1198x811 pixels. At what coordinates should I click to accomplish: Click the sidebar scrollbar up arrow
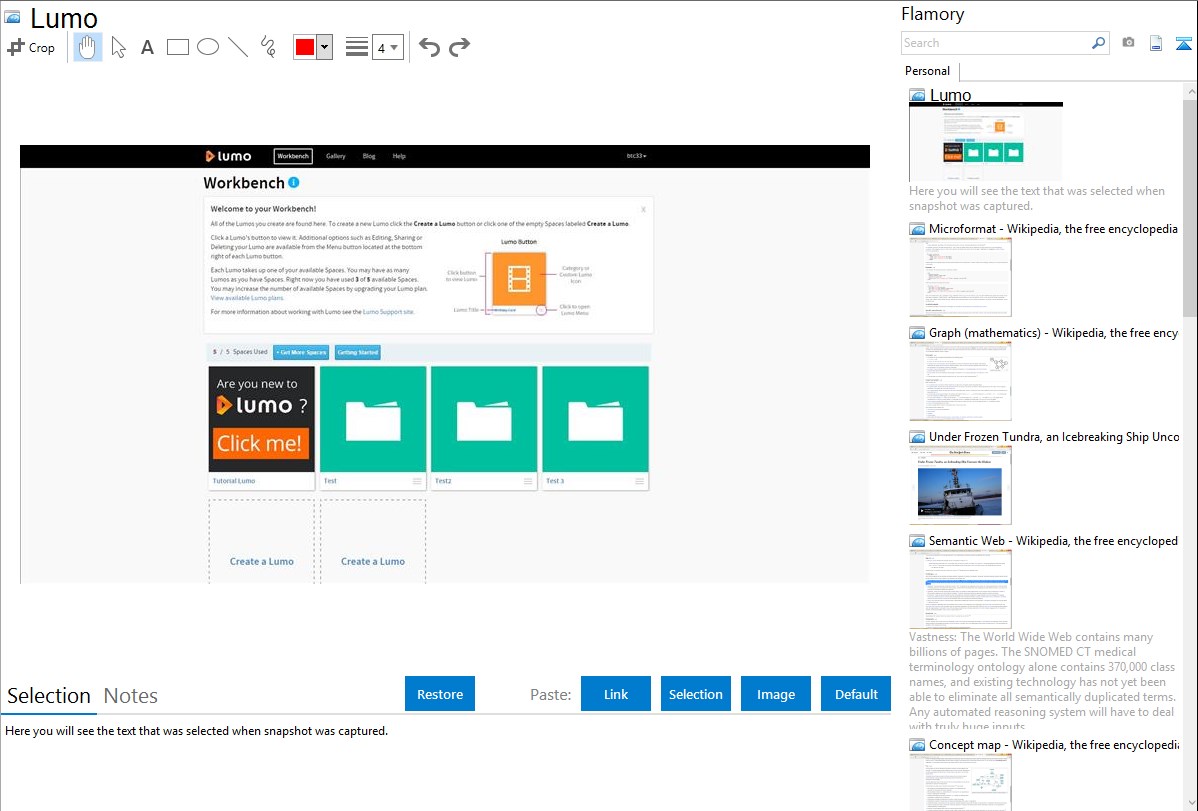pyautogui.click(x=1190, y=92)
